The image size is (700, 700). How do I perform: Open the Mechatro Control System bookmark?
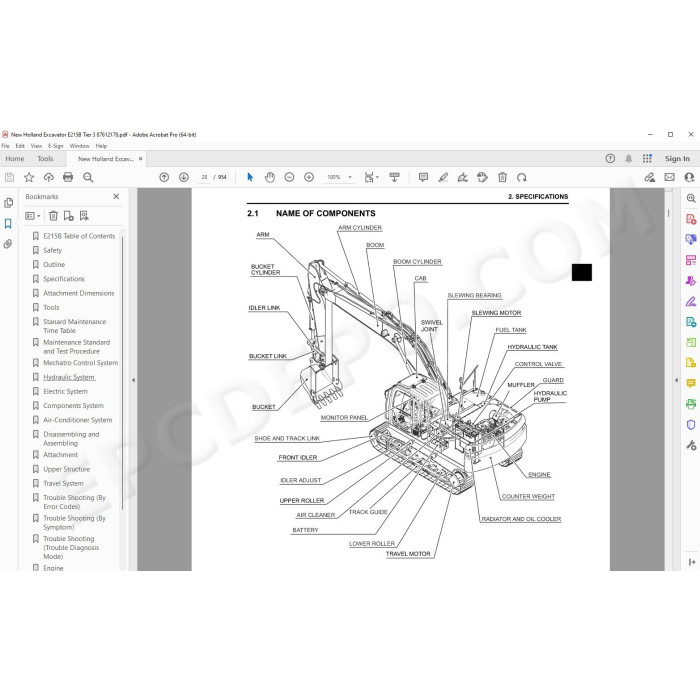81,363
